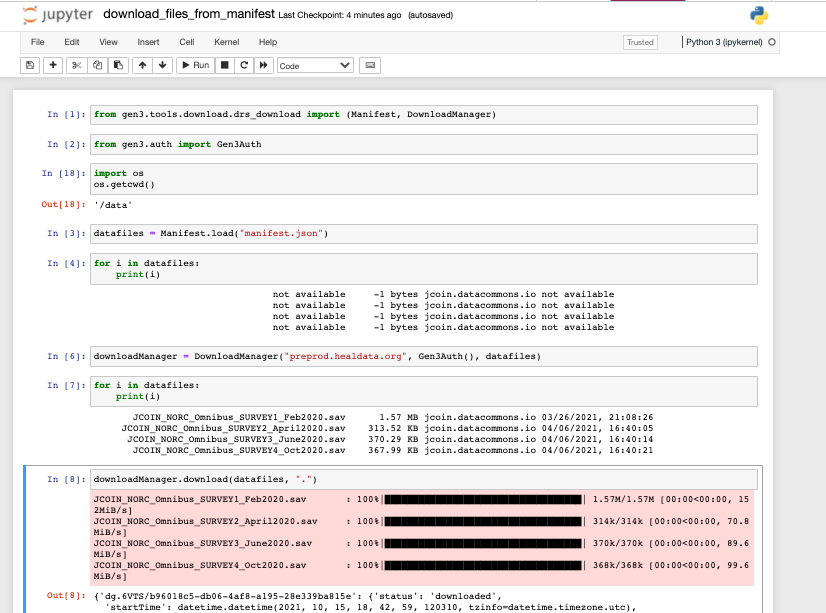Select cell importing Manifest, DownloadManager
The height and width of the screenshot is (613, 826).
pyautogui.click(x=424, y=115)
